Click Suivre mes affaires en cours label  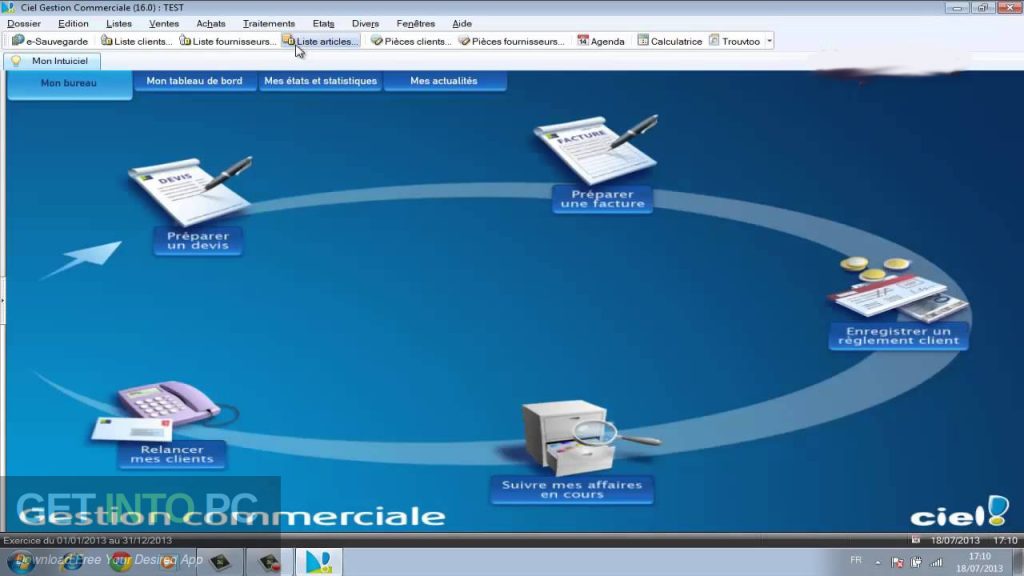coord(572,490)
